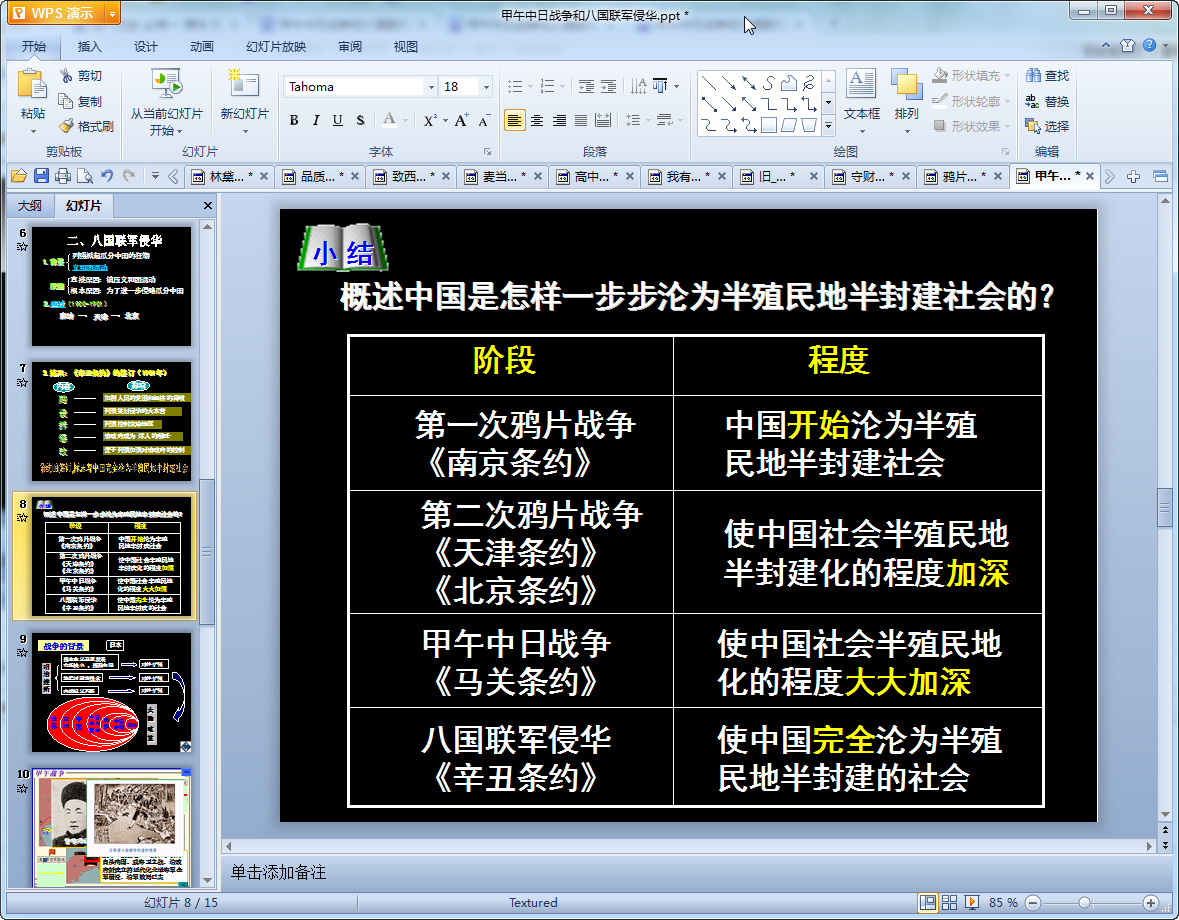The width and height of the screenshot is (1179, 920).
Task: Toggle underline formatting
Action: (x=338, y=120)
